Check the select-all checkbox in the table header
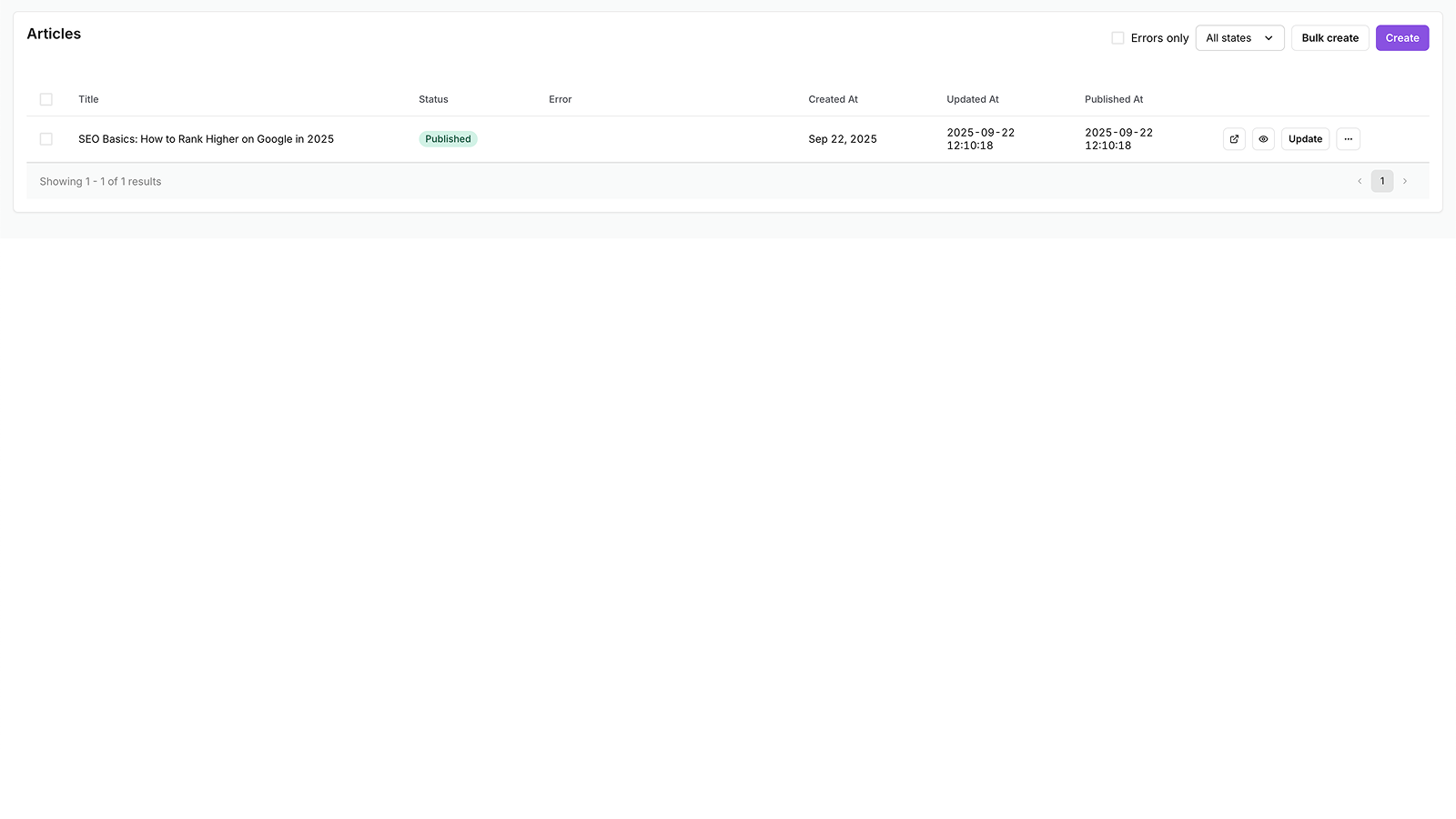Image resolution: width=1456 pixels, height=819 pixels. 45,99
